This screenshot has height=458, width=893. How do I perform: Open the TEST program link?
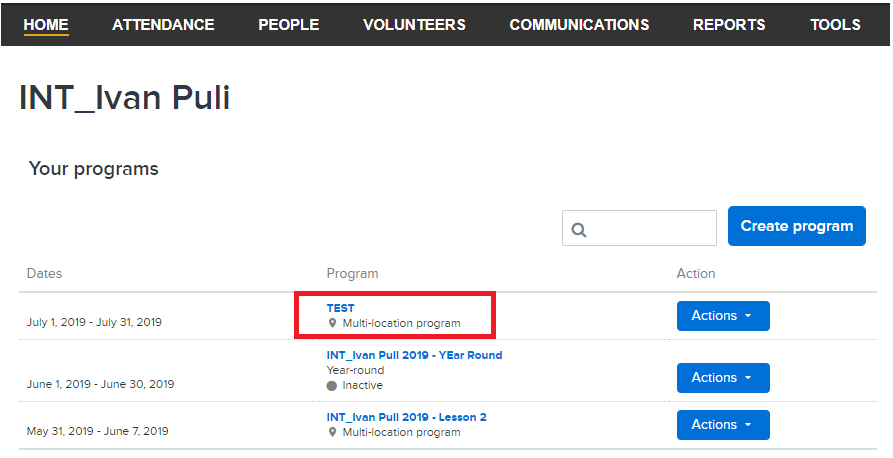tap(341, 308)
